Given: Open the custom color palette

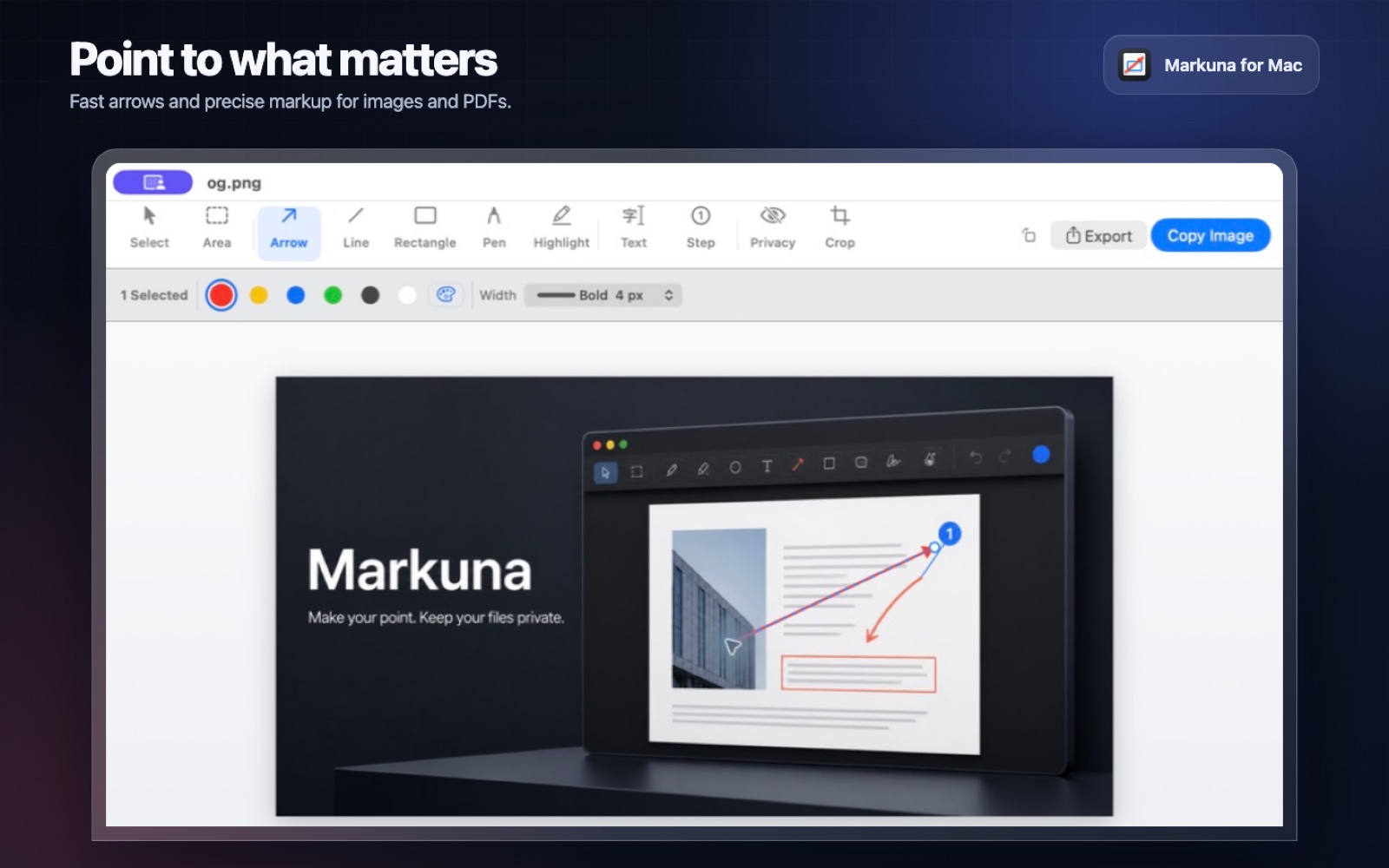Looking at the screenshot, I should point(446,295).
